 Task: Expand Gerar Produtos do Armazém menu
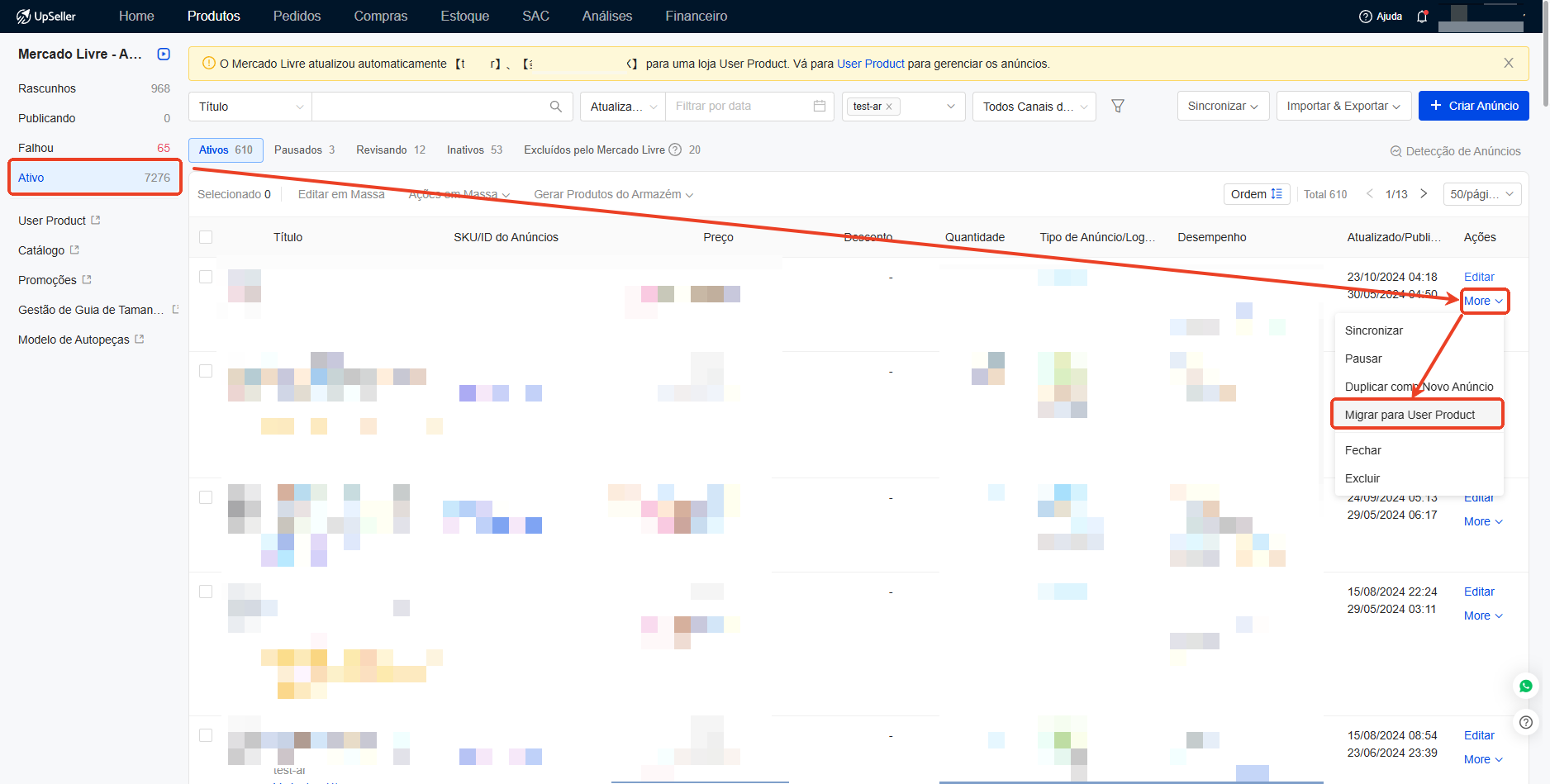point(613,194)
